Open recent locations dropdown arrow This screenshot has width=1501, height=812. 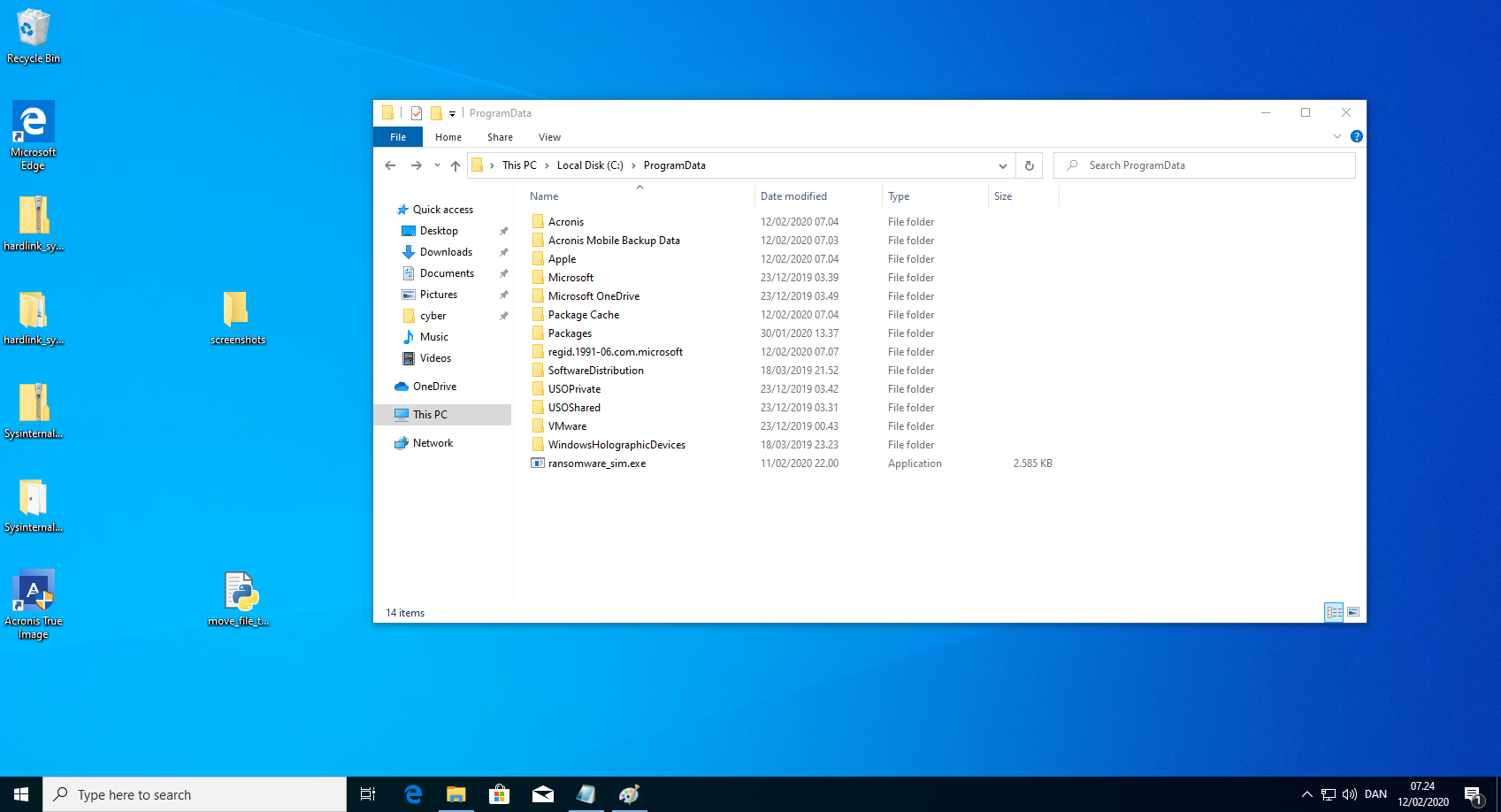[x=437, y=165]
